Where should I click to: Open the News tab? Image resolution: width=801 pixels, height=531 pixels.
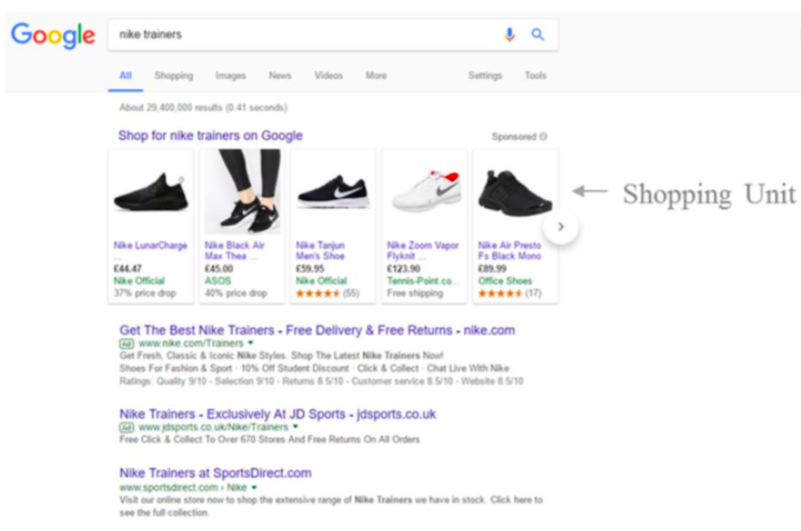280,76
